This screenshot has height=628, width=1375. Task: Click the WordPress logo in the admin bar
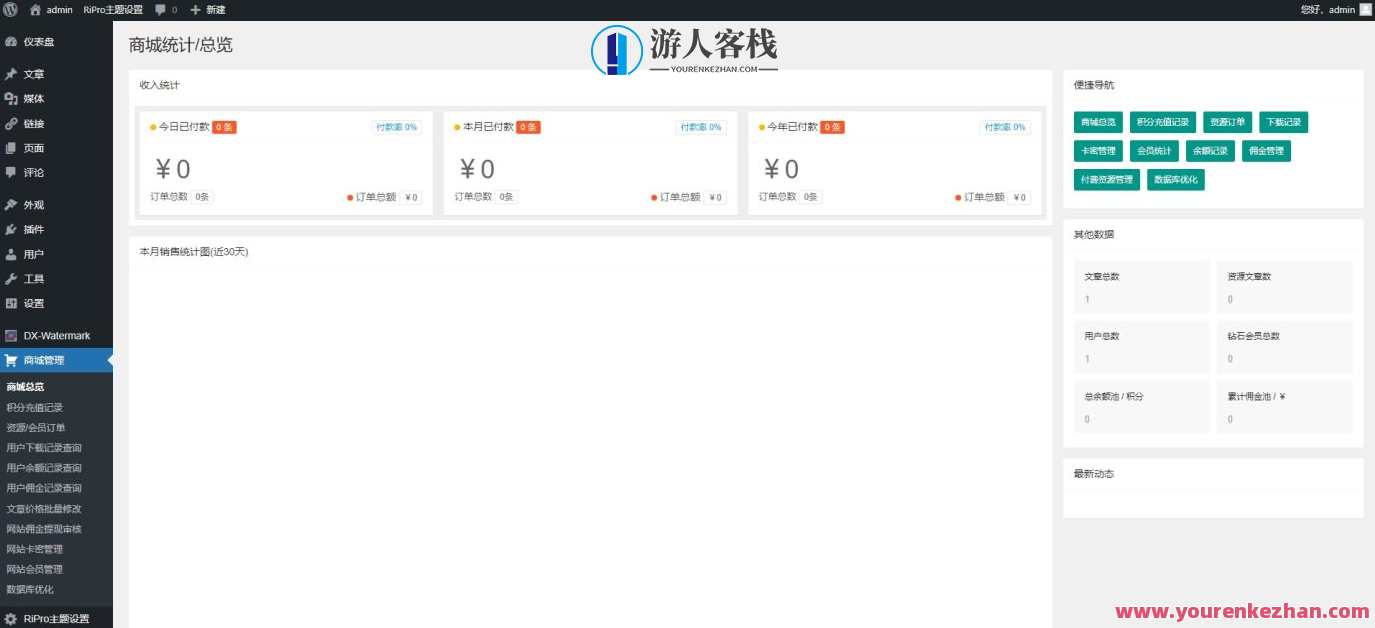click(9, 9)
